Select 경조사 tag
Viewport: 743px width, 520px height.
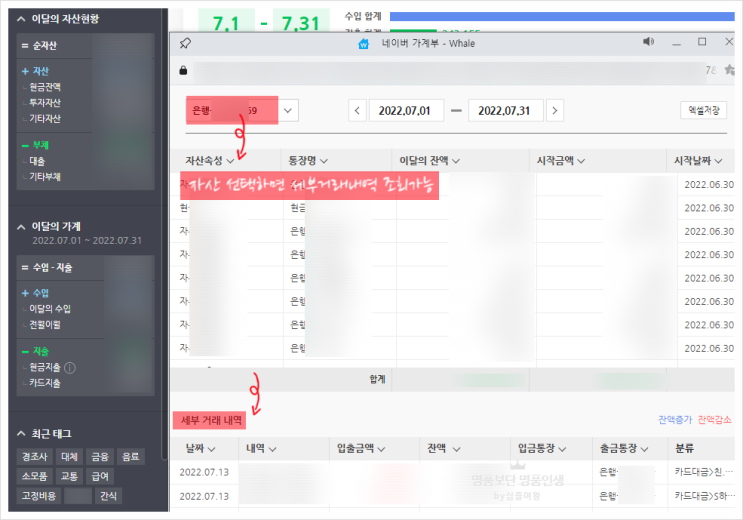35,457
